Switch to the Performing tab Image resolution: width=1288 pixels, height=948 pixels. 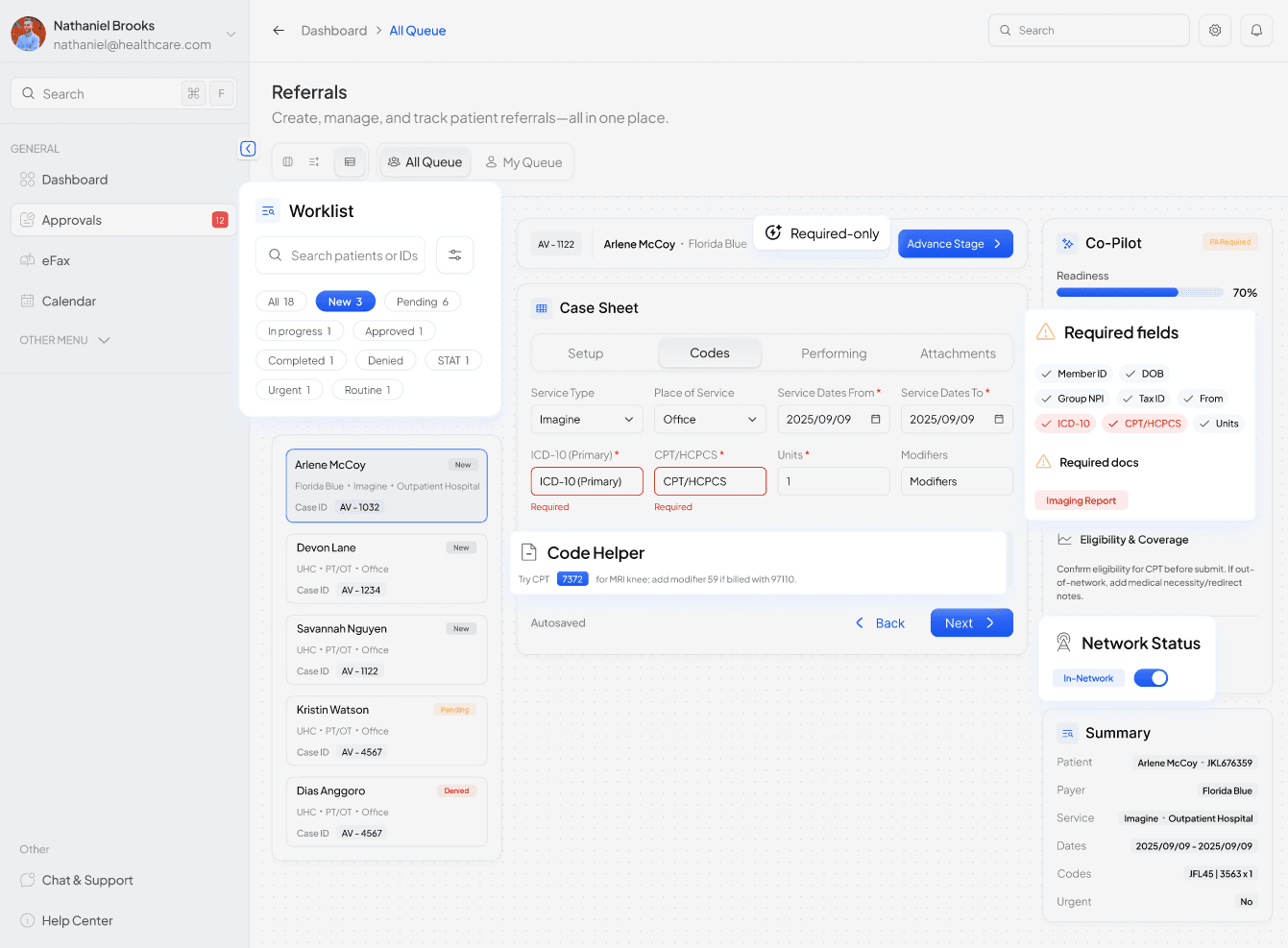833,353
